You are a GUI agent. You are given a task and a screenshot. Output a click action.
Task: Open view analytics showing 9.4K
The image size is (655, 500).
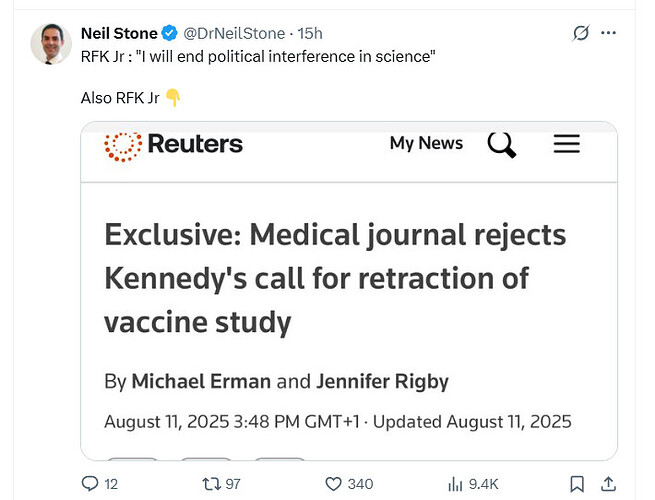click(458, 483)
